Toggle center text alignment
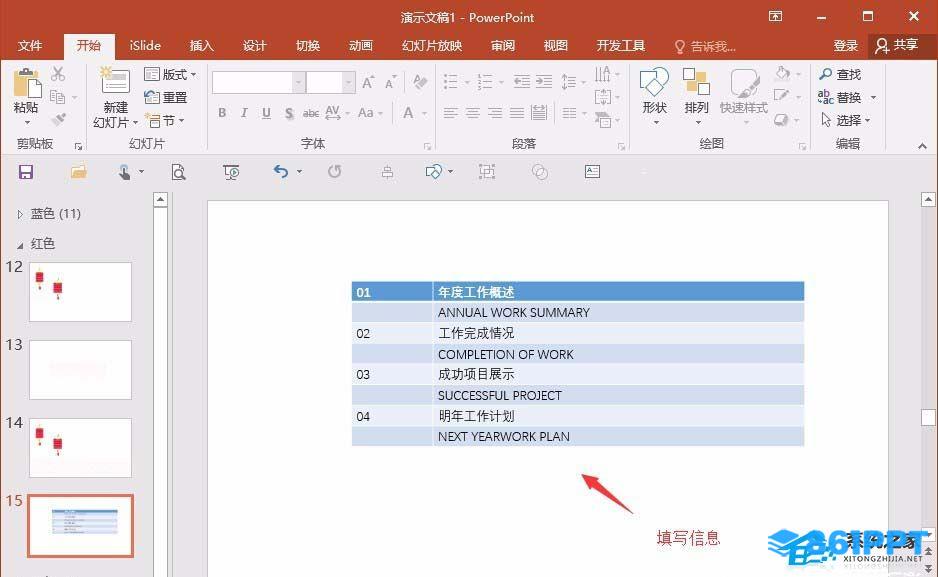The image size is (938, 577). point(473,113)
